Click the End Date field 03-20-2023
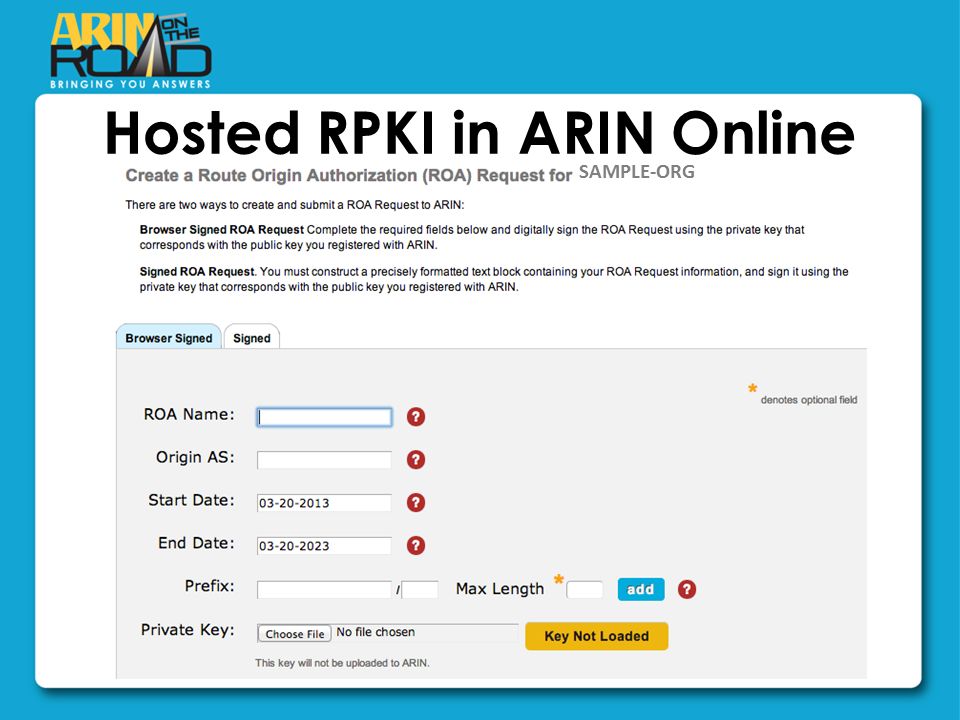The image size is (960, 720). coord(324,546)
